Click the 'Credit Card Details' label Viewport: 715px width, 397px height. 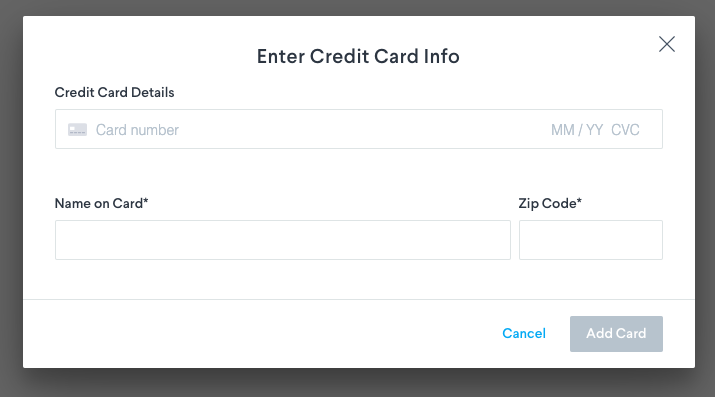(114, 93)
